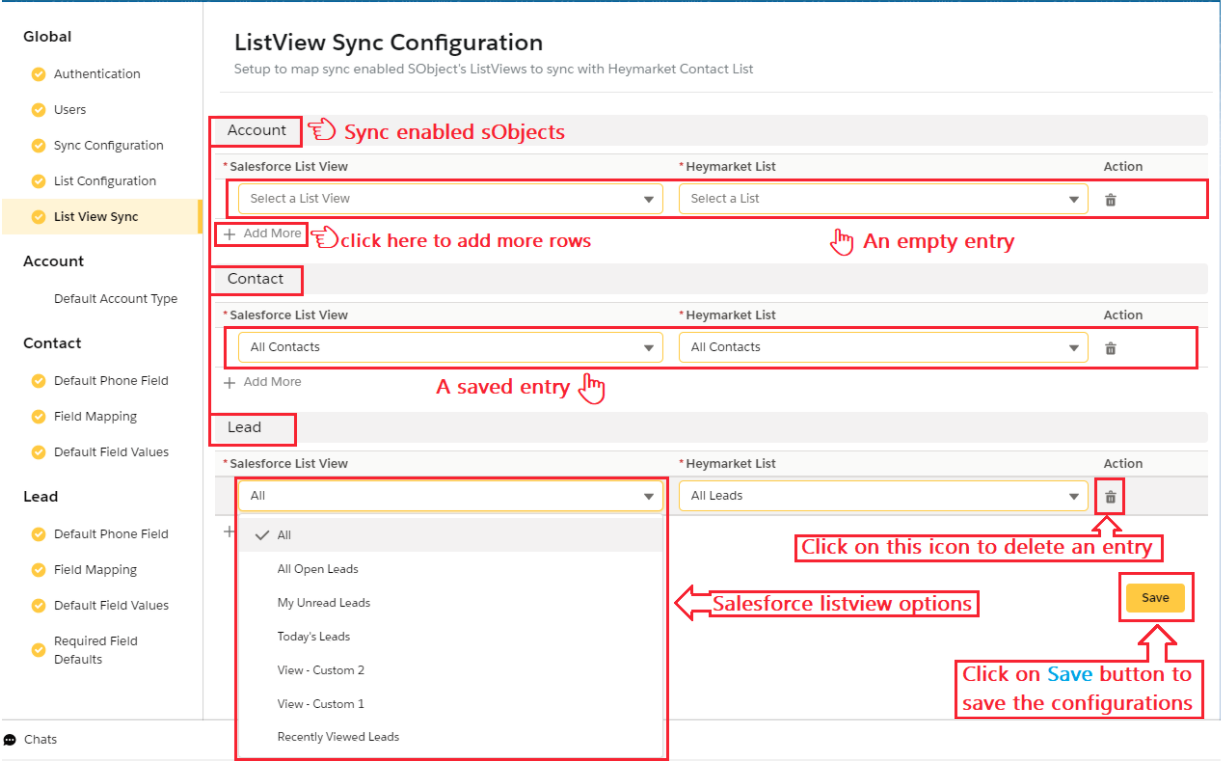
Task: Open Contact Heymarket List showing All Contacts
Action: [x=883, y=347]
